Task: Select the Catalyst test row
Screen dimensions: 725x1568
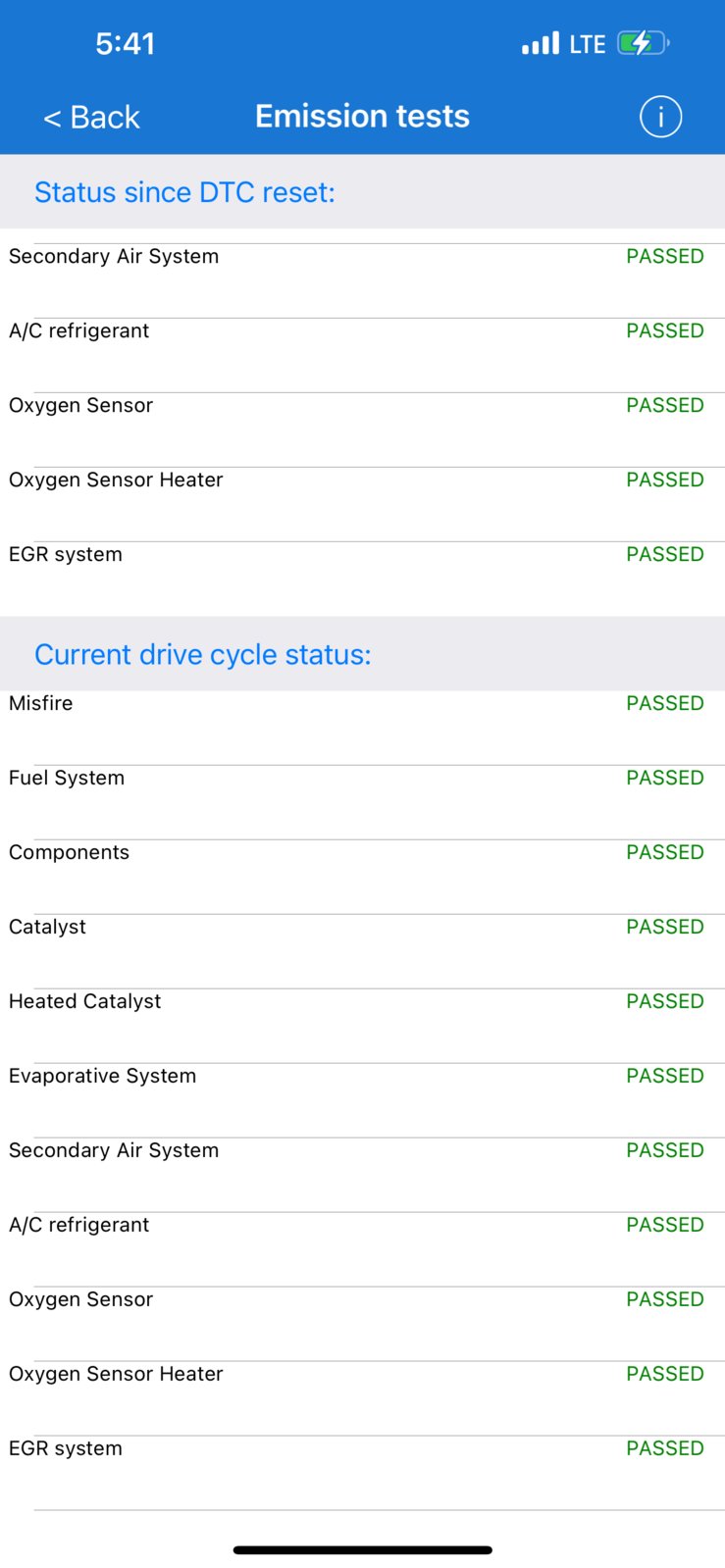Action: (362, 951)
